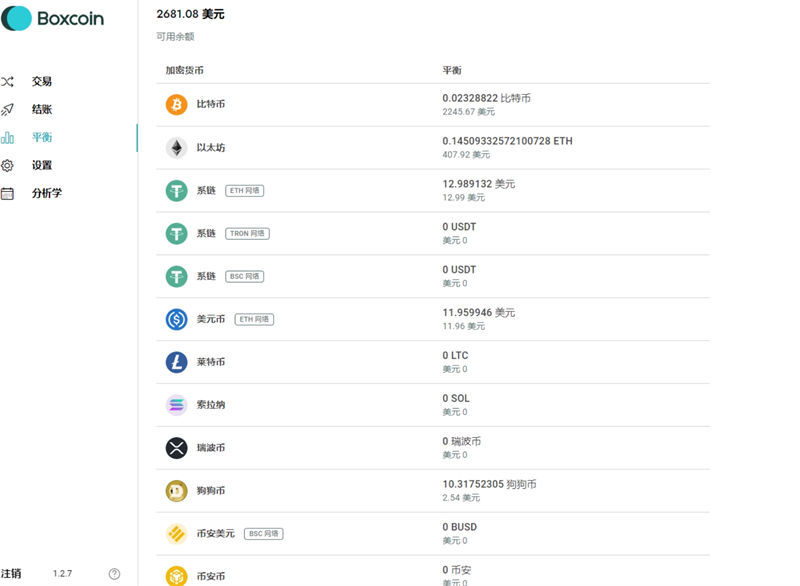The height and width of the screenshot is (586, 800).
Task: Go to the 交易 menu item
Action: pyautogui.click(x=42, y=82)
